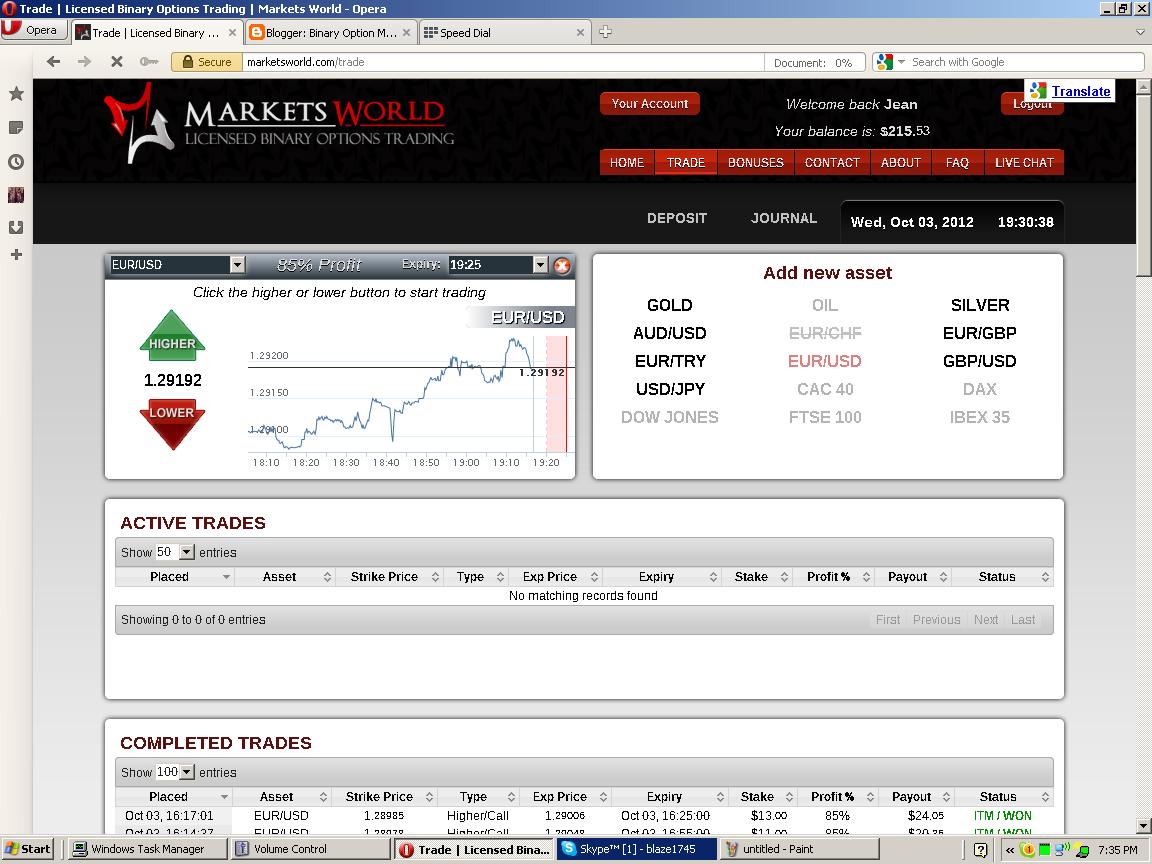Click the help question mark tray icon
The image size is (1152, 864).
(980, 849)
